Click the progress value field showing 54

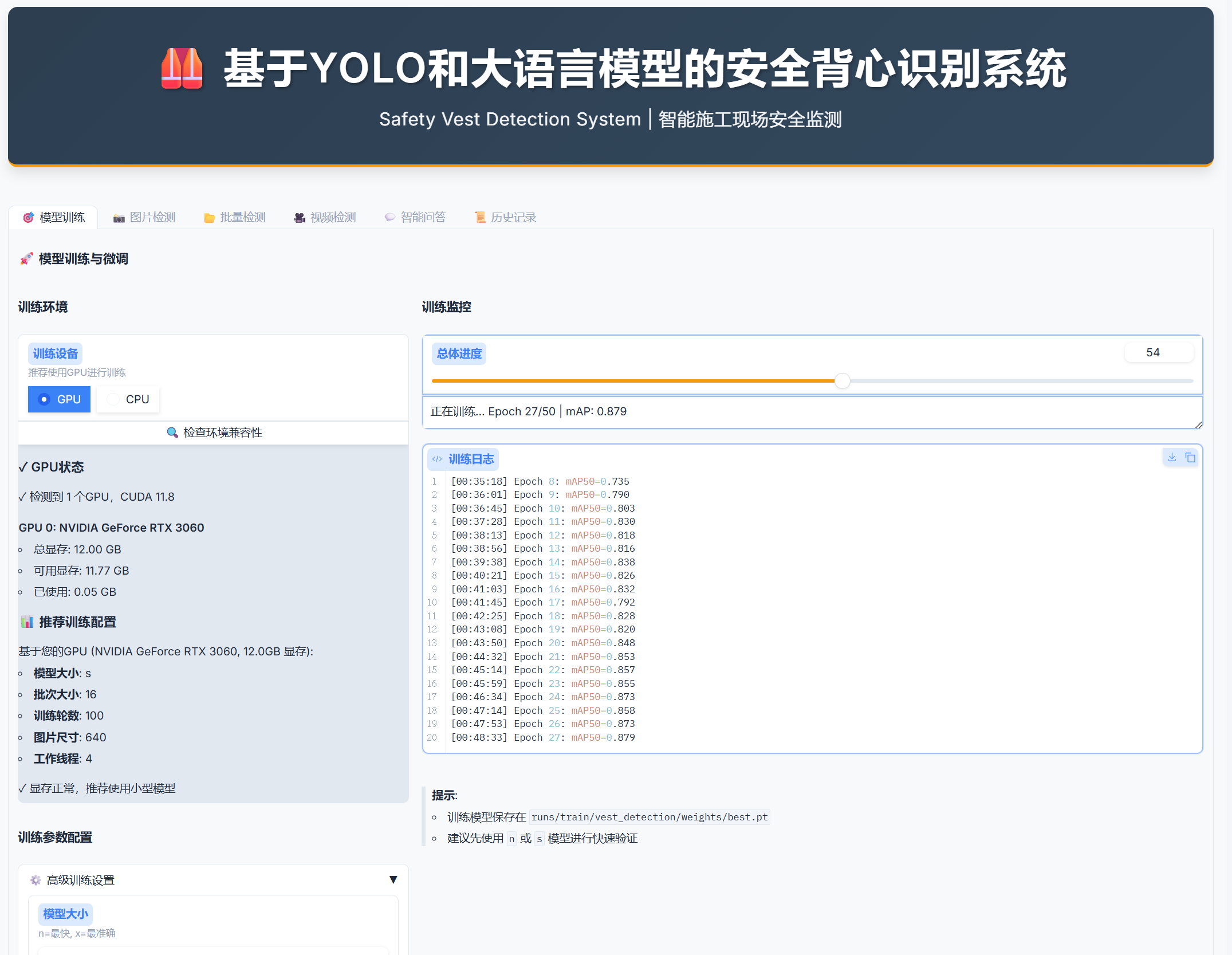pos(1159,352)
